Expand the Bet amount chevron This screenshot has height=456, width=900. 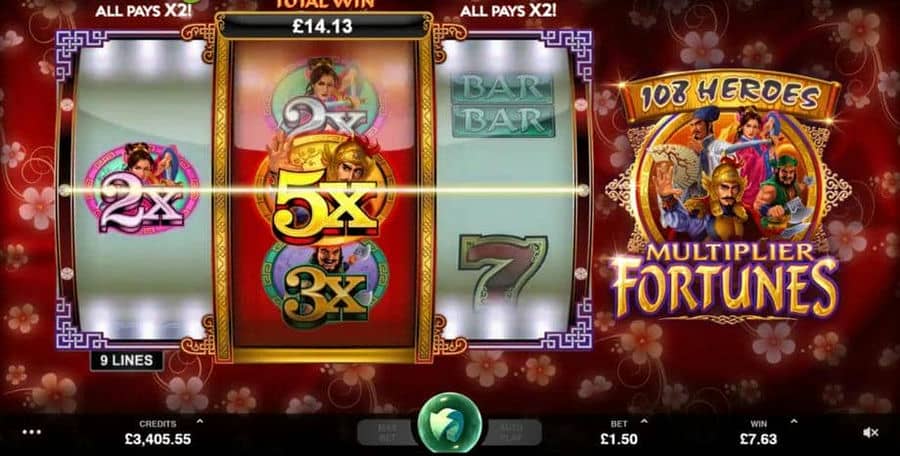coord(644,421)
